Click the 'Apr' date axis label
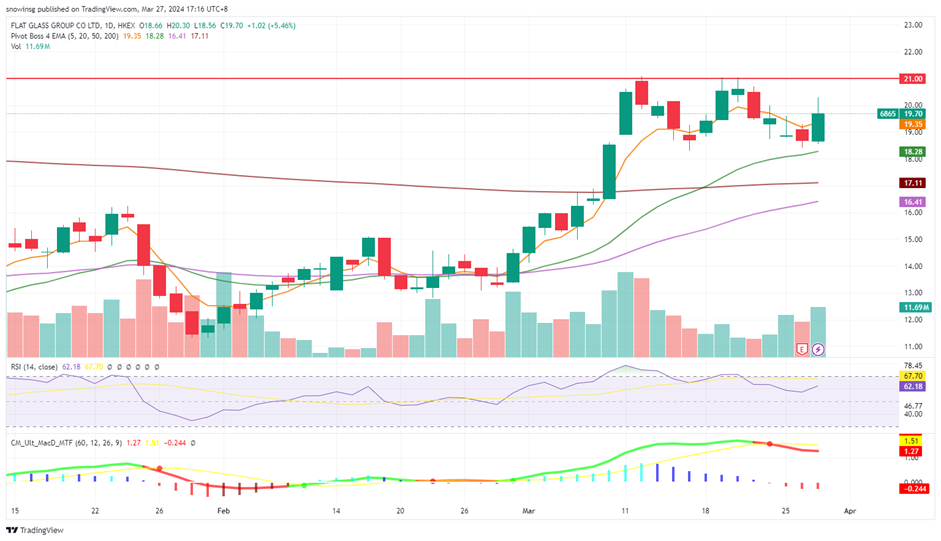This screenshot has height=541, width=941. [x=850, y=511]
